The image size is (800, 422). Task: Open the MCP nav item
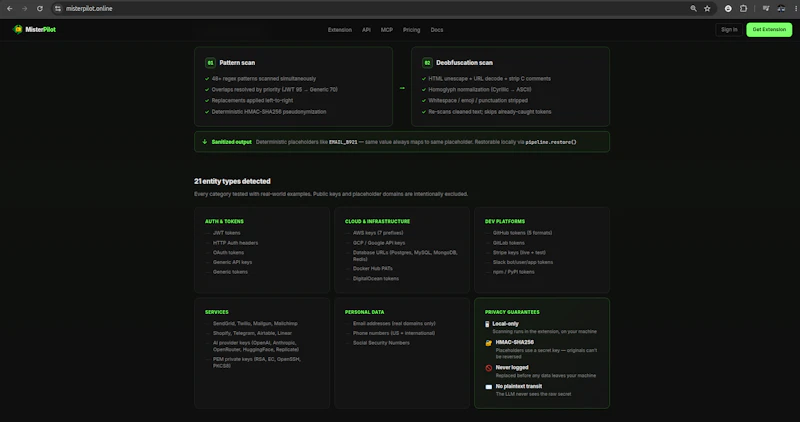387,30
